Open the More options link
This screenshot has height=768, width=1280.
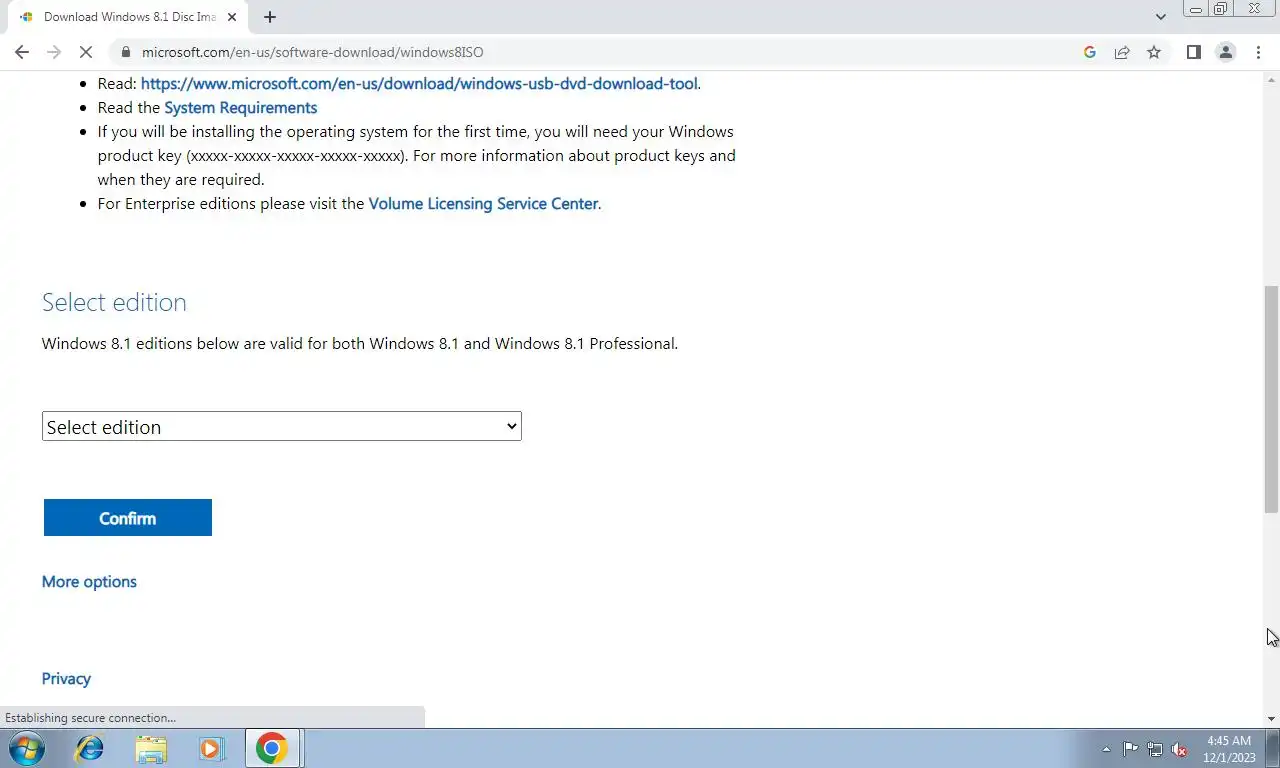[x=89, y=582]
